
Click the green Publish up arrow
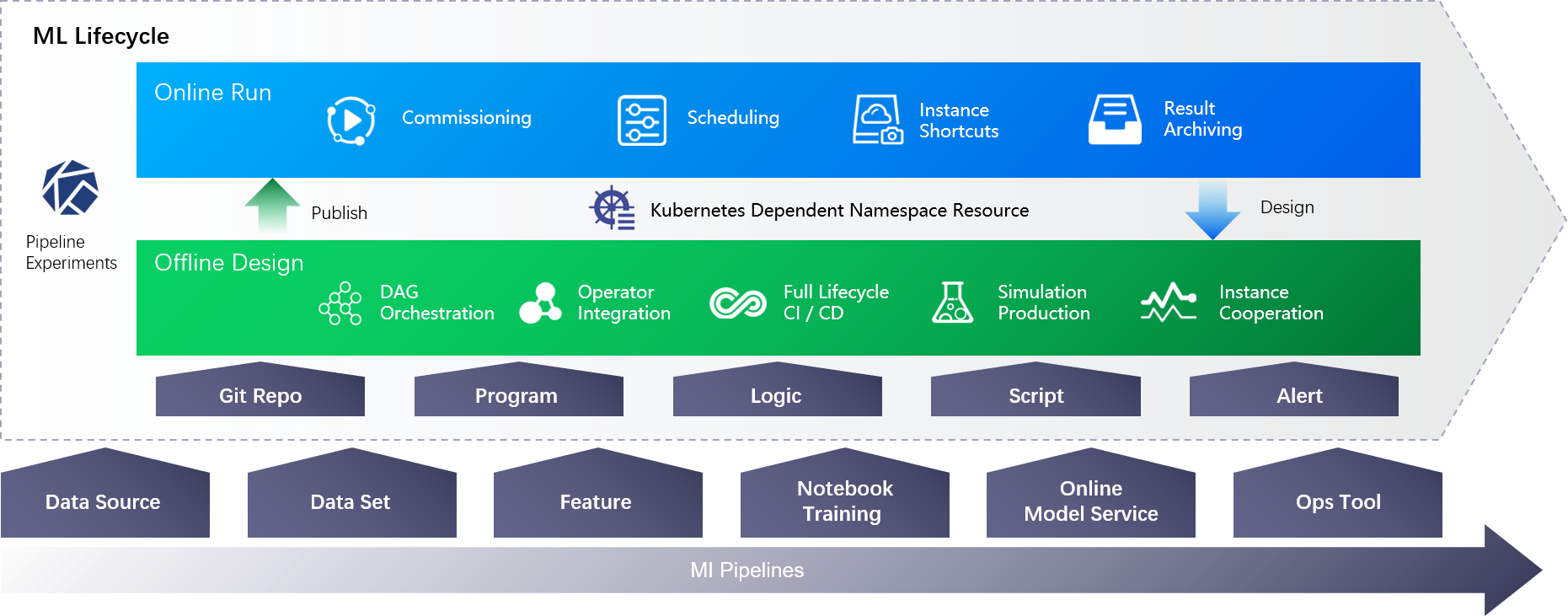coord(272,205)
